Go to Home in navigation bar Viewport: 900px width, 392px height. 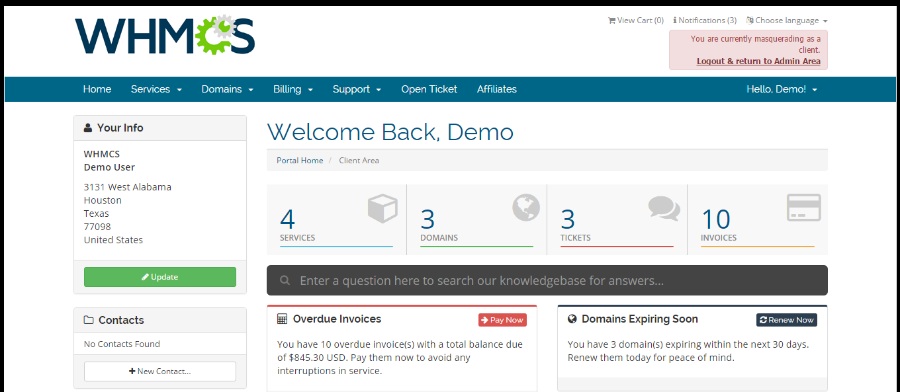(97, 90)
